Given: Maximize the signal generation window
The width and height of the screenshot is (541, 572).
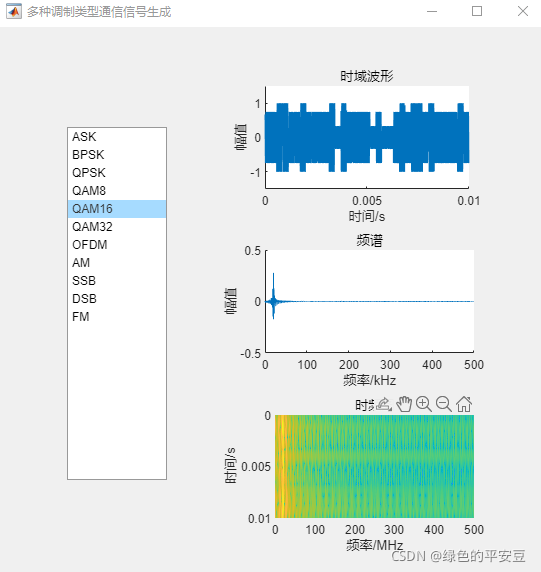Looking at the screenshot, I should point(477,12).
